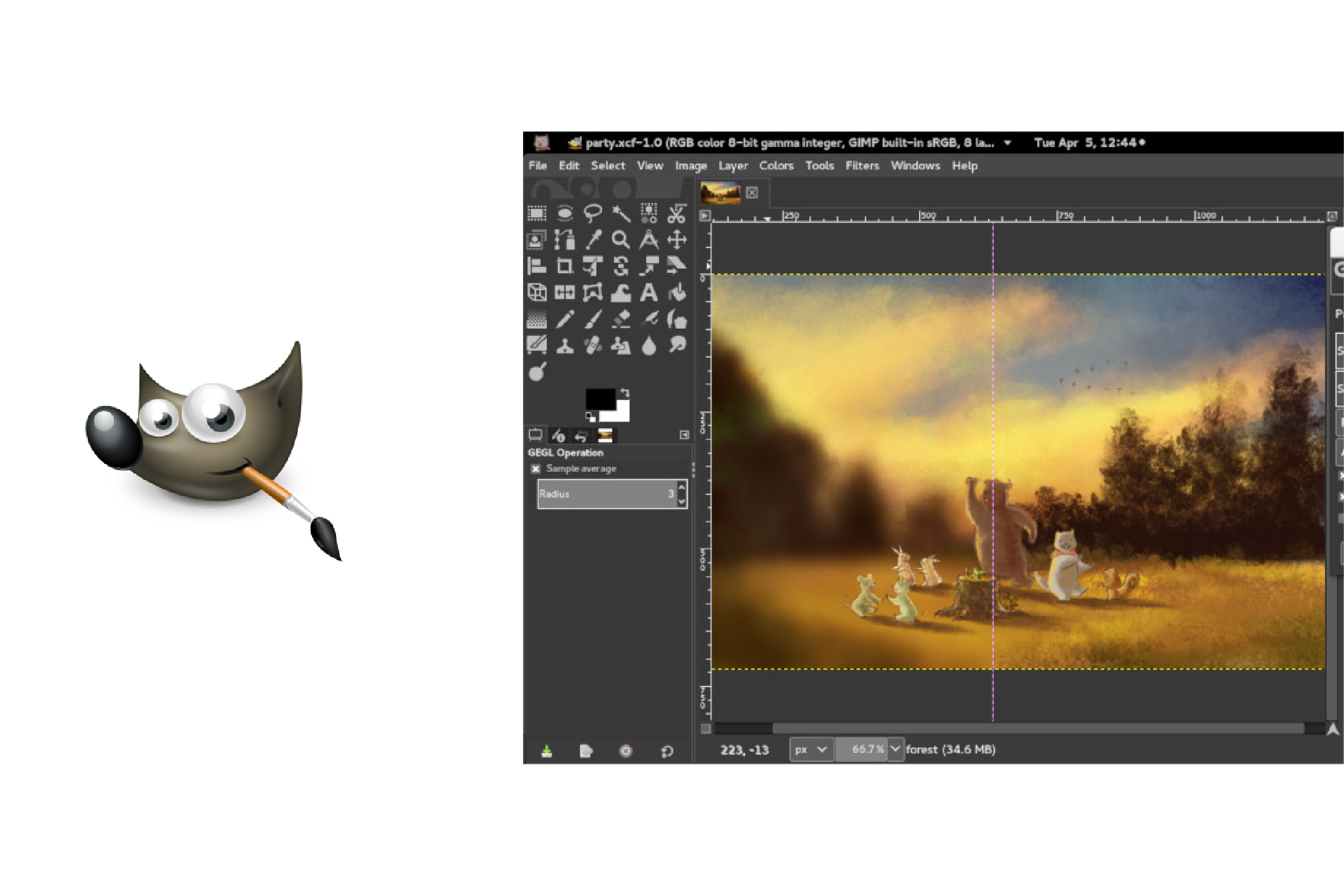Open the File menu
Viewport: 1344px width, 896px height.
537,166
